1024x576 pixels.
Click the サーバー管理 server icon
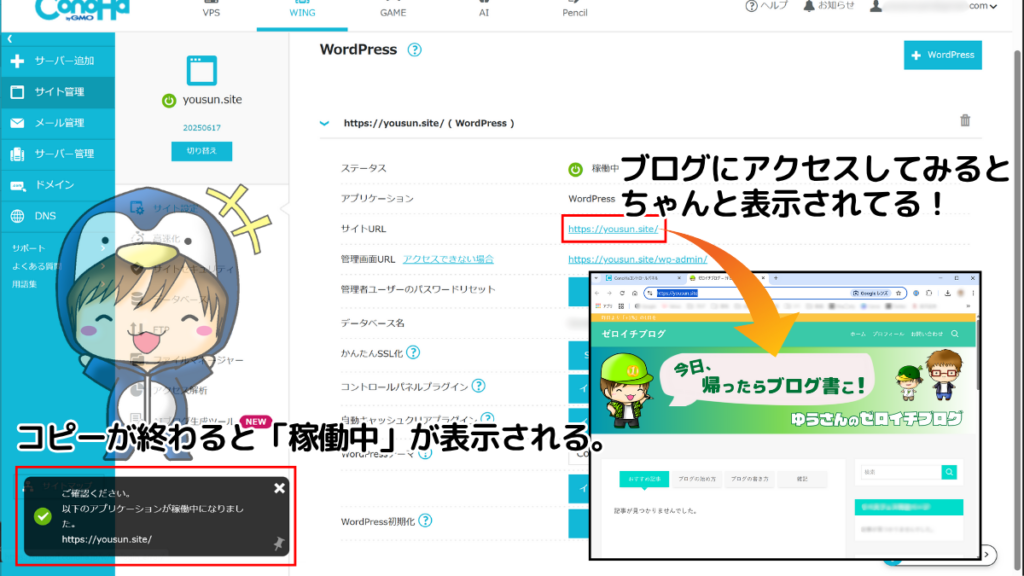[x=17, y=154]
